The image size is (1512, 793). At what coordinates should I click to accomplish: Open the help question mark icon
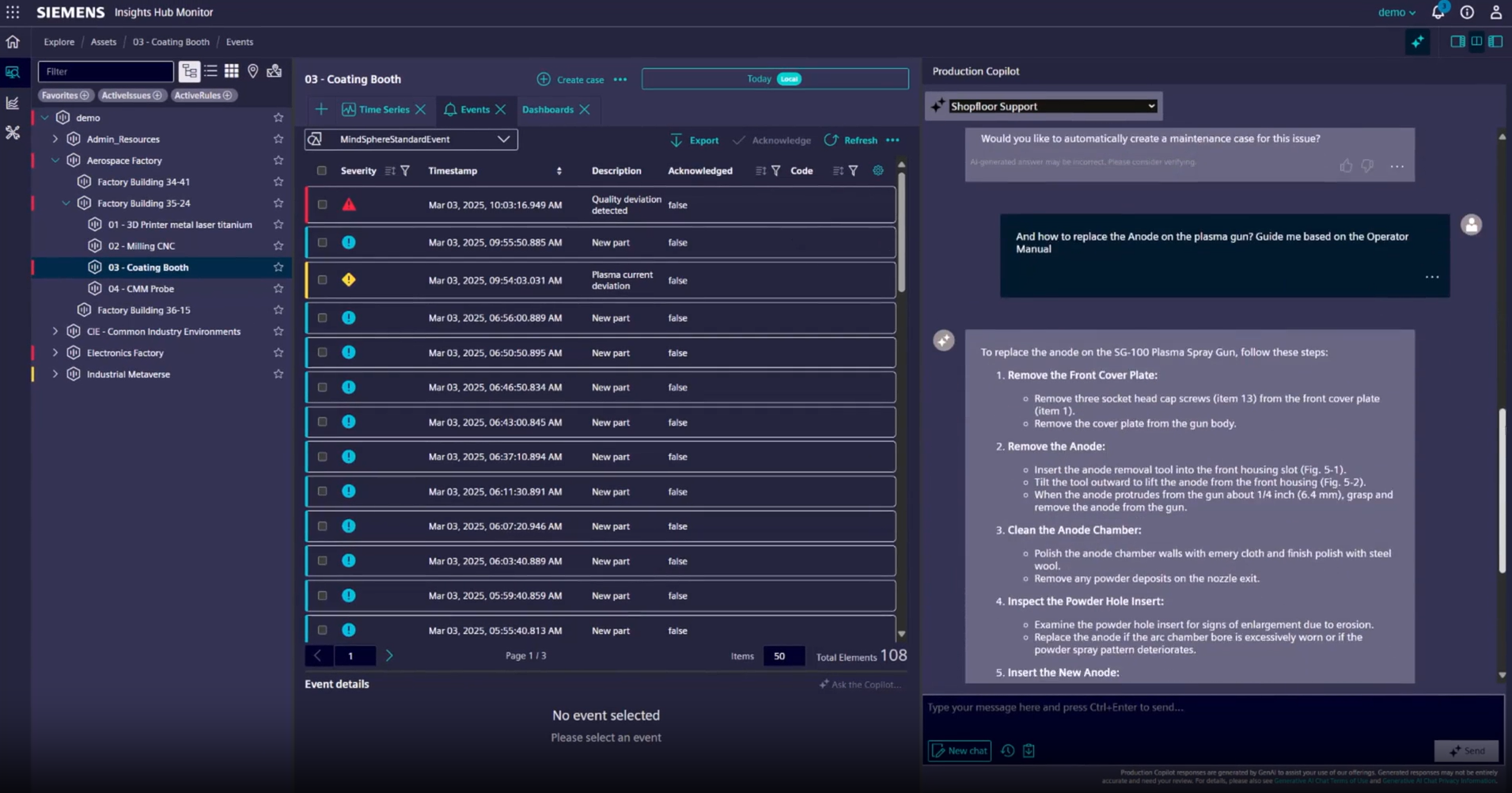click(x=1467, y=12)
